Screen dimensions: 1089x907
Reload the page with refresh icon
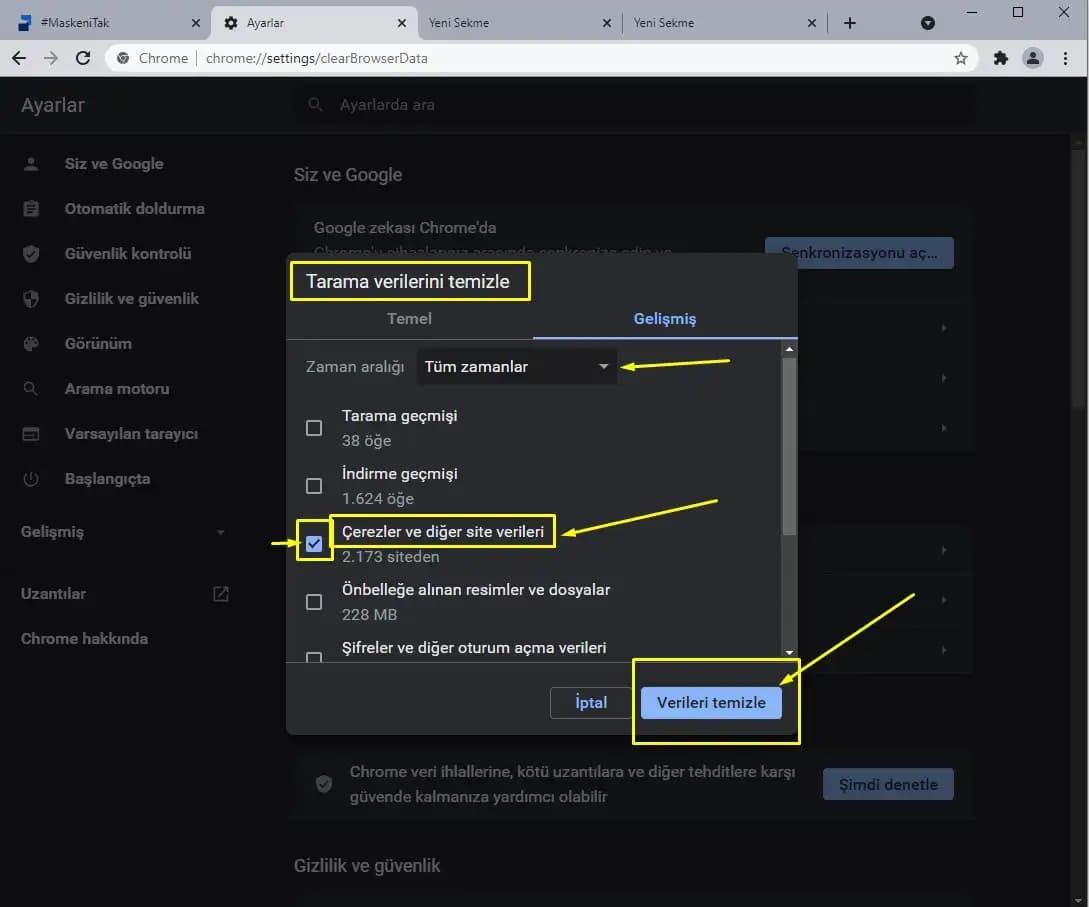coord(83,58)
